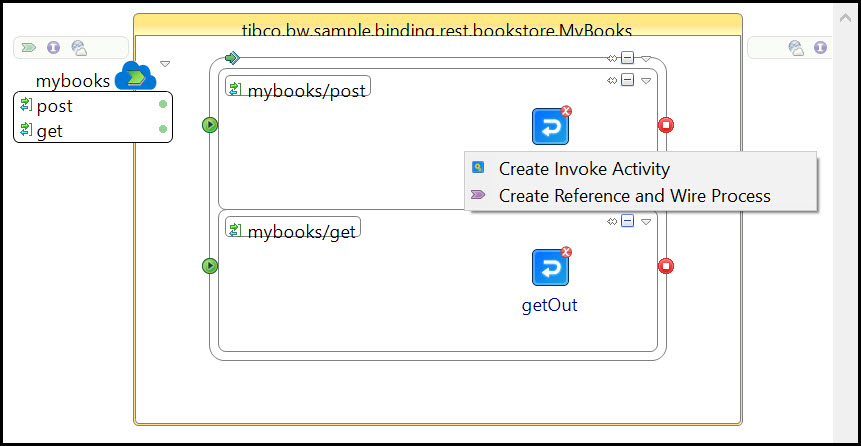Viewport: 861px width, 446px height.
Task: Open the mybooks/get scope dropdown triangle
Action: [x=646, y=222]
